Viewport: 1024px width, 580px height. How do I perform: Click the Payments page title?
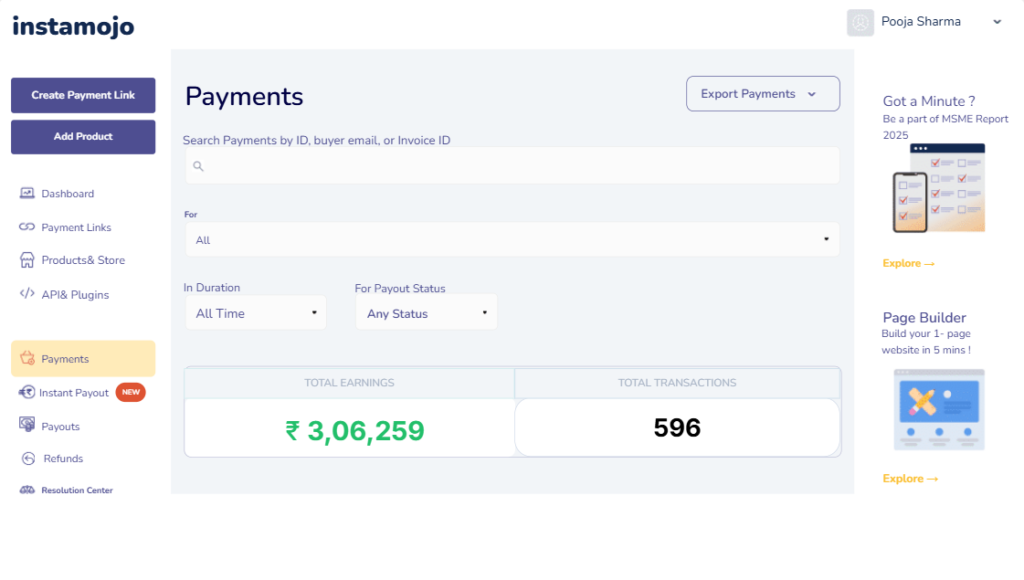pyautogui.click(x=244, y=97)
